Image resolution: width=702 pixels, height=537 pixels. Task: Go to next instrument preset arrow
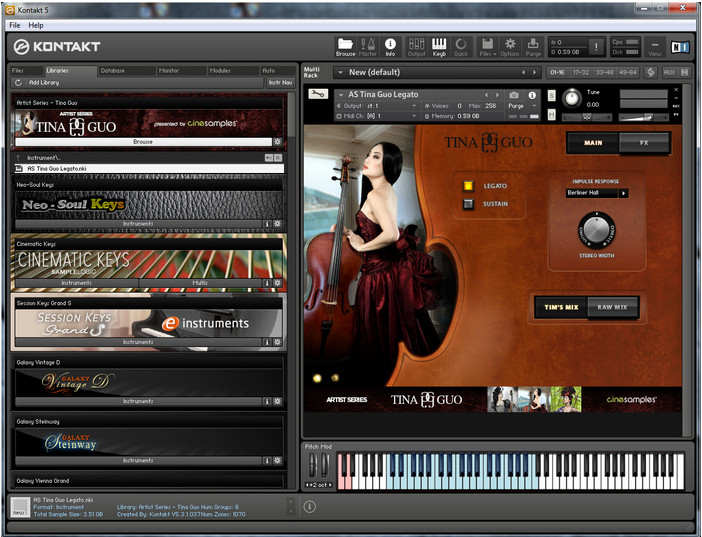497,95
